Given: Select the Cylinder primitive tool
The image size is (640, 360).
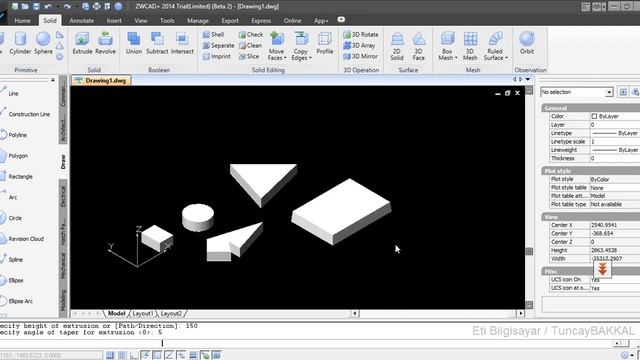Looking at the screenshot, I should point(20,43).
